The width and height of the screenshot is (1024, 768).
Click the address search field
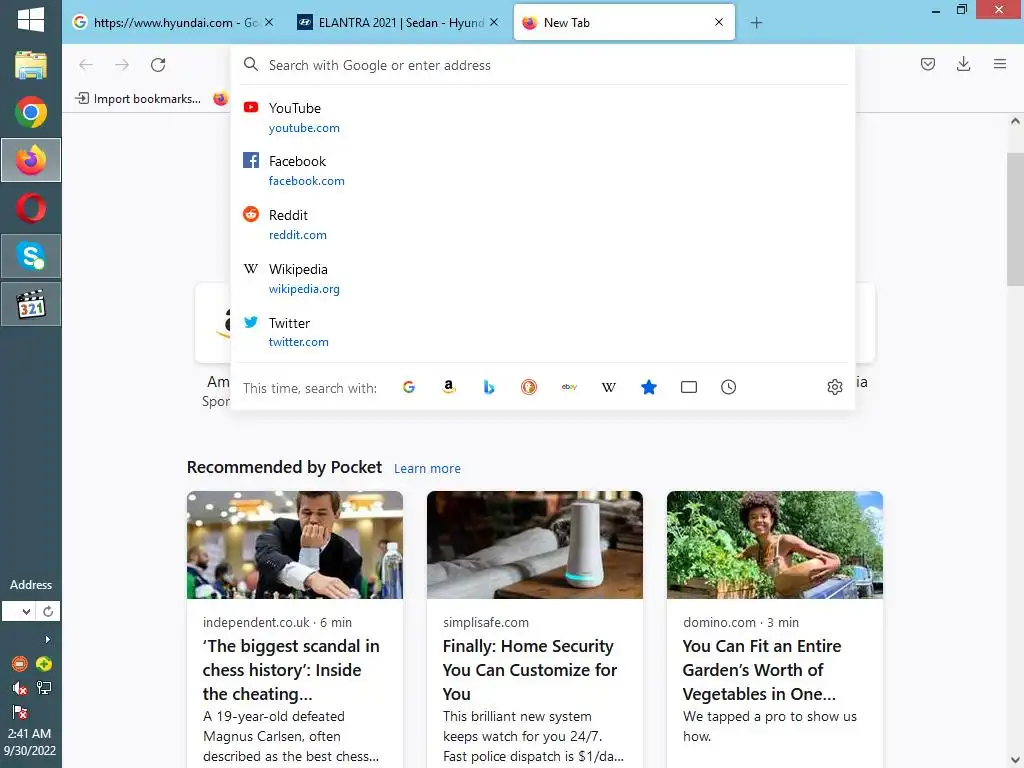(543, 65)
